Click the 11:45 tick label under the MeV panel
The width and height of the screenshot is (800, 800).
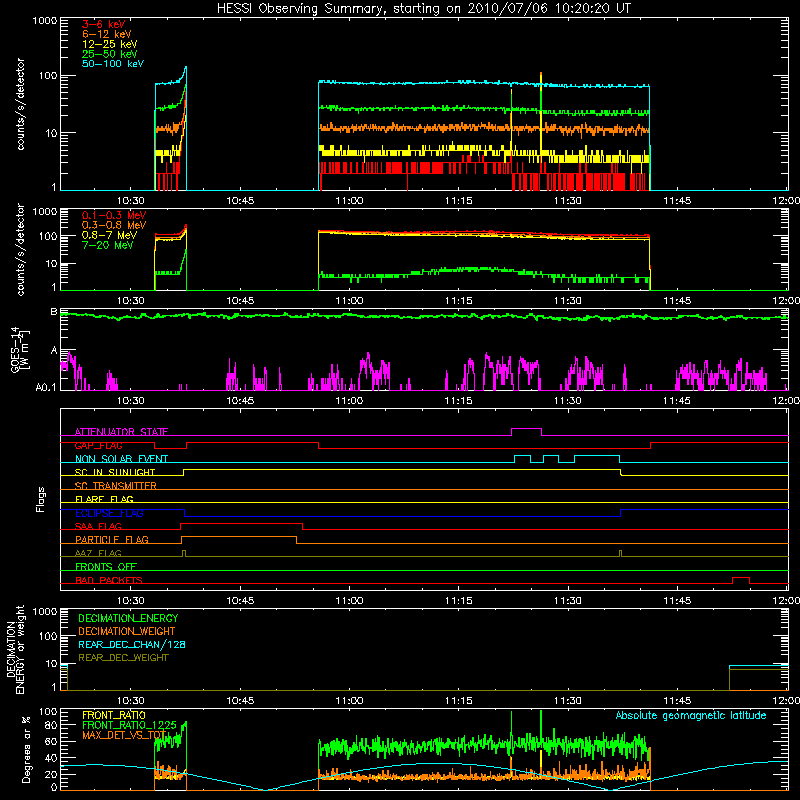[677, 301]
